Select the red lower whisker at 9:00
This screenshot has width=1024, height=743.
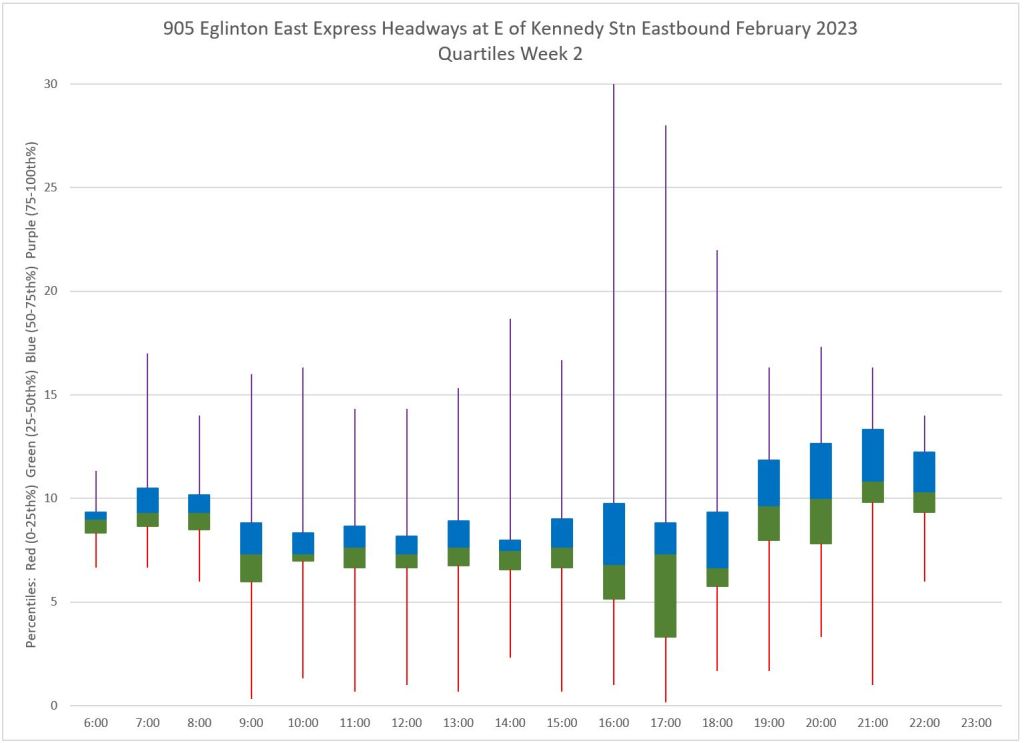(251, 640)
